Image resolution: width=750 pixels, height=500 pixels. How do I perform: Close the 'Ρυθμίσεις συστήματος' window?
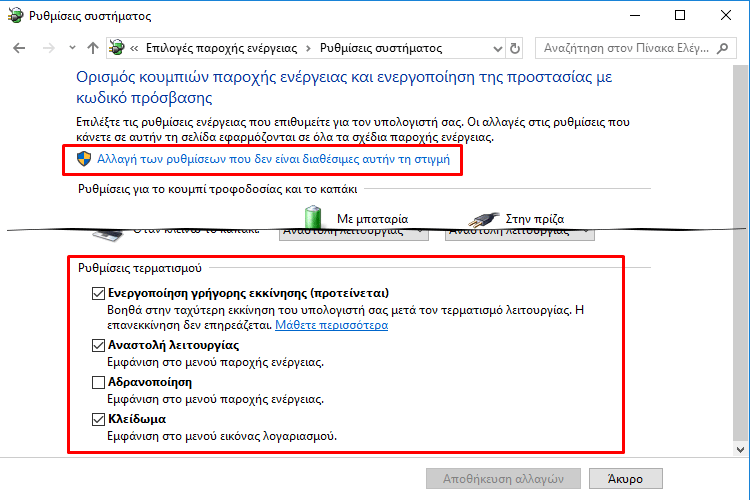[x=726, y=15]
